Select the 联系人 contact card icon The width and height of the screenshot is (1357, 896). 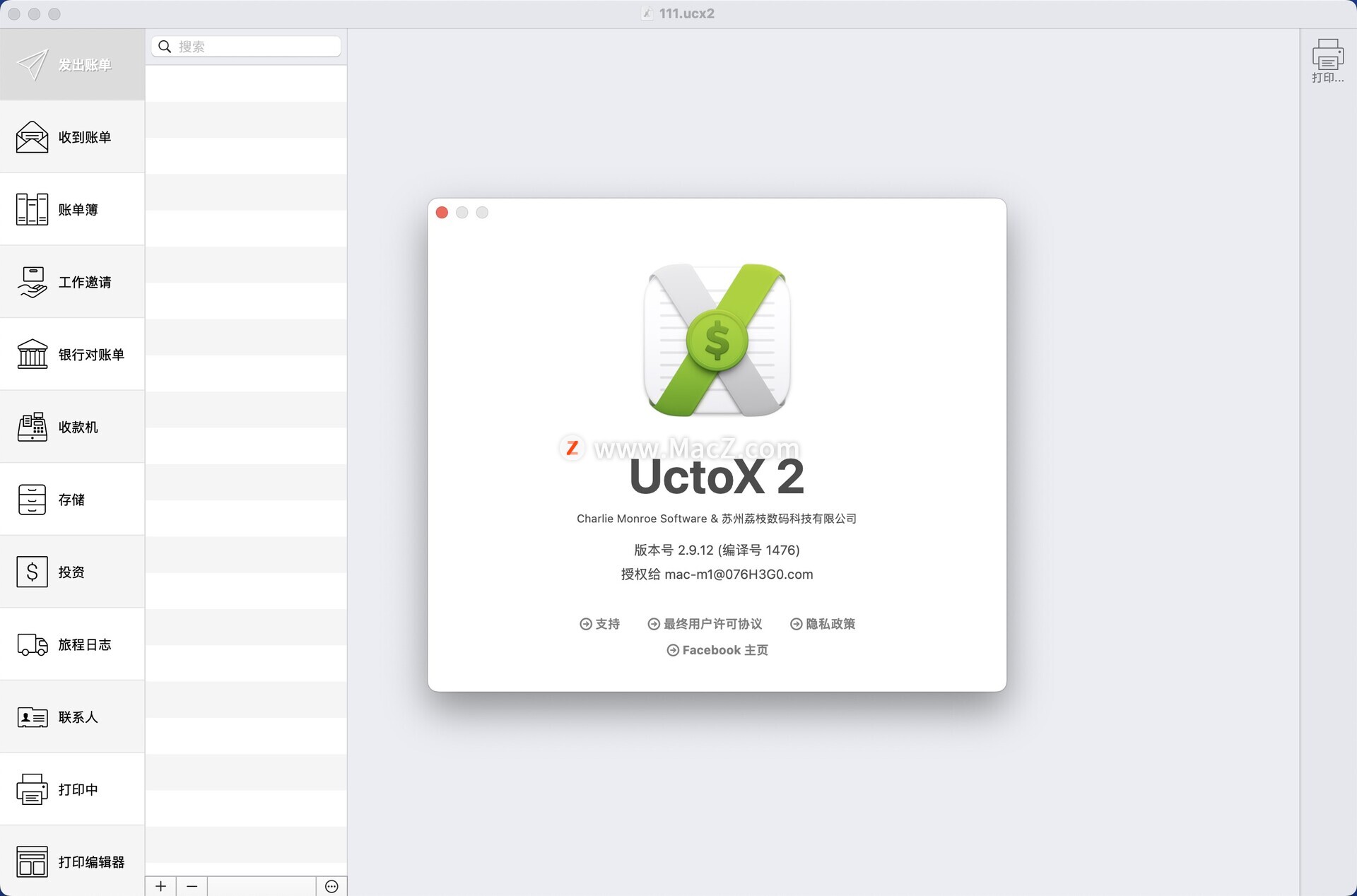point(32,717)
